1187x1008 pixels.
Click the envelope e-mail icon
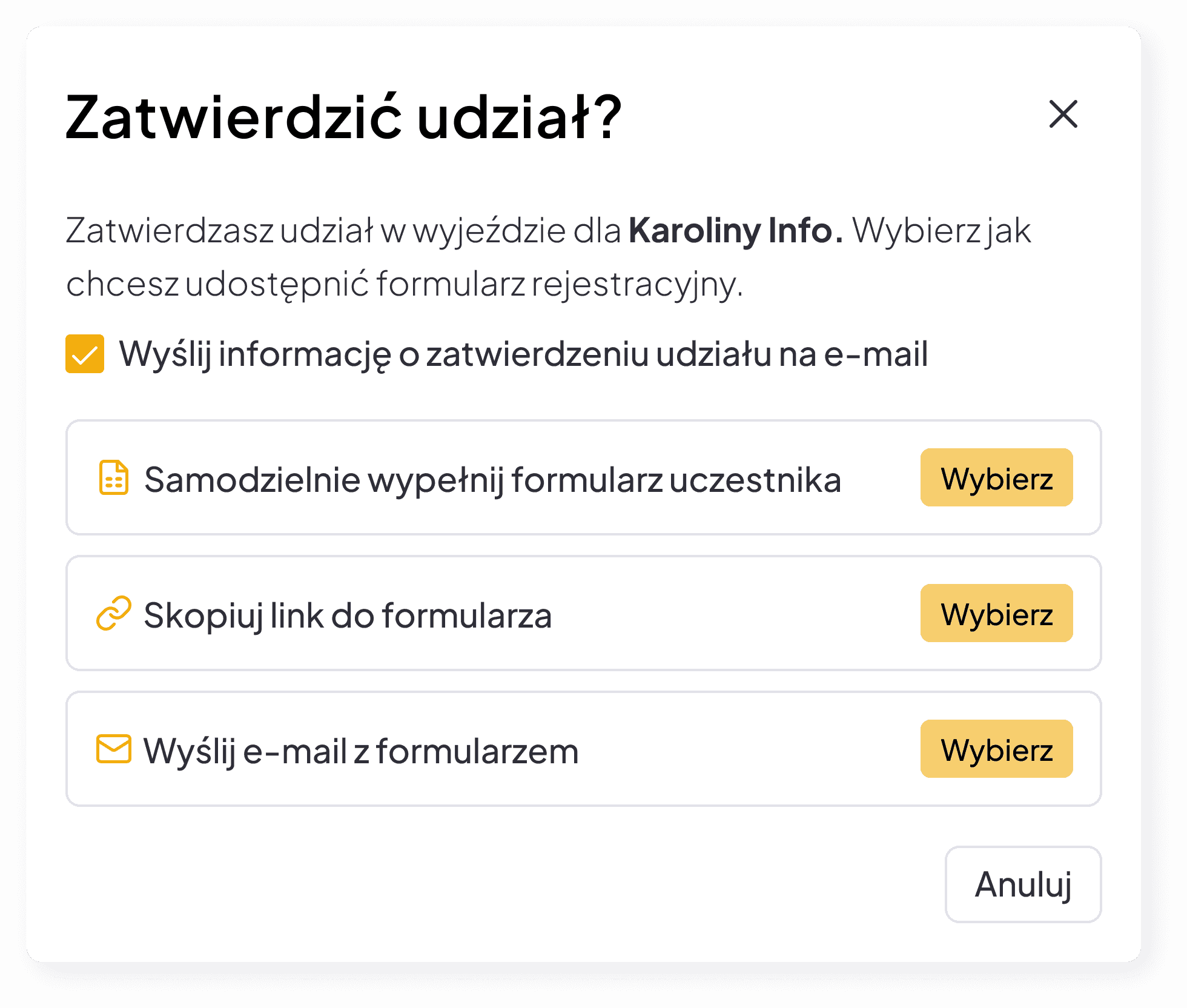[113, 749]
